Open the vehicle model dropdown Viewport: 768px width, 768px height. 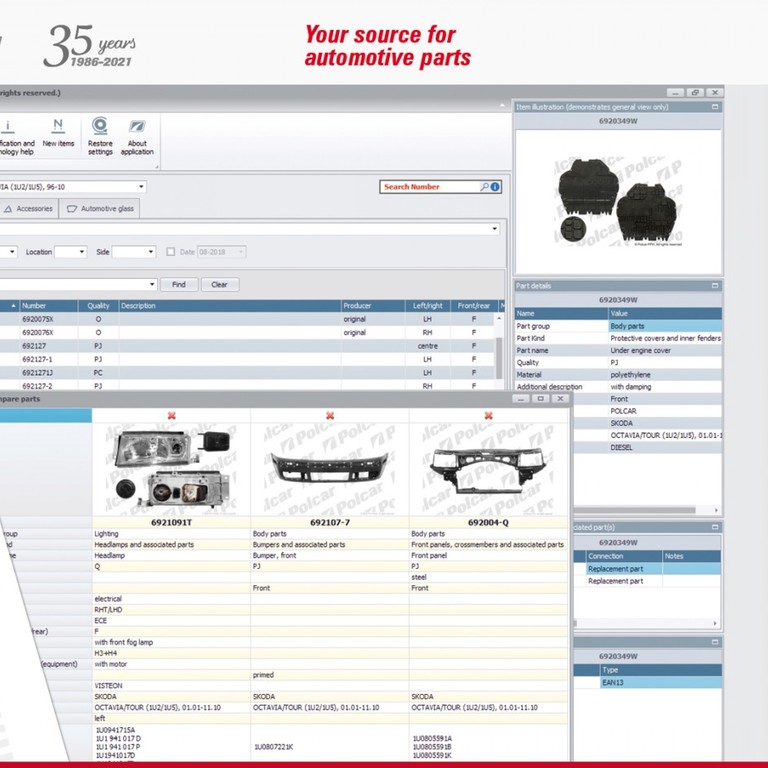click(x=141, y=187)
